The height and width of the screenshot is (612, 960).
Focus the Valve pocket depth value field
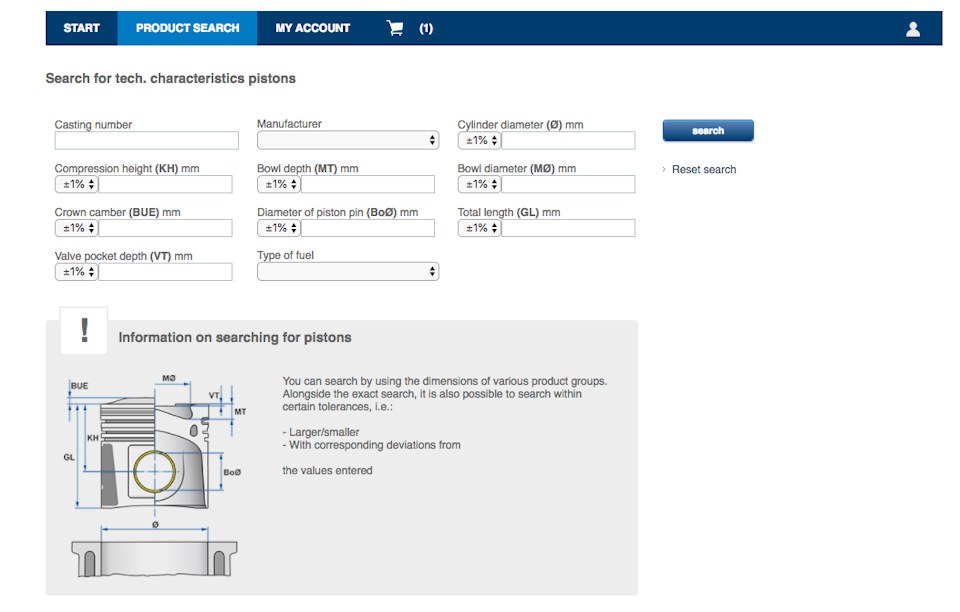point(165,272)
